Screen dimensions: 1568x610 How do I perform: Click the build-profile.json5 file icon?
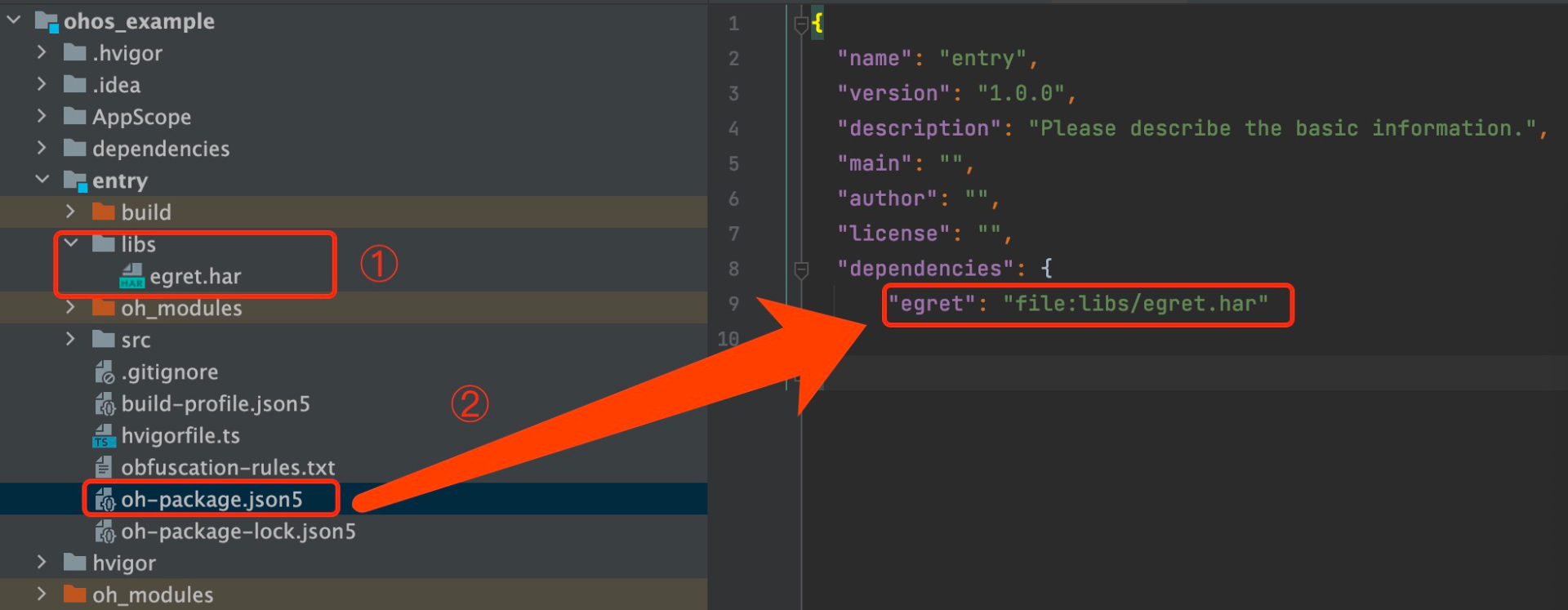click(105, 404)
